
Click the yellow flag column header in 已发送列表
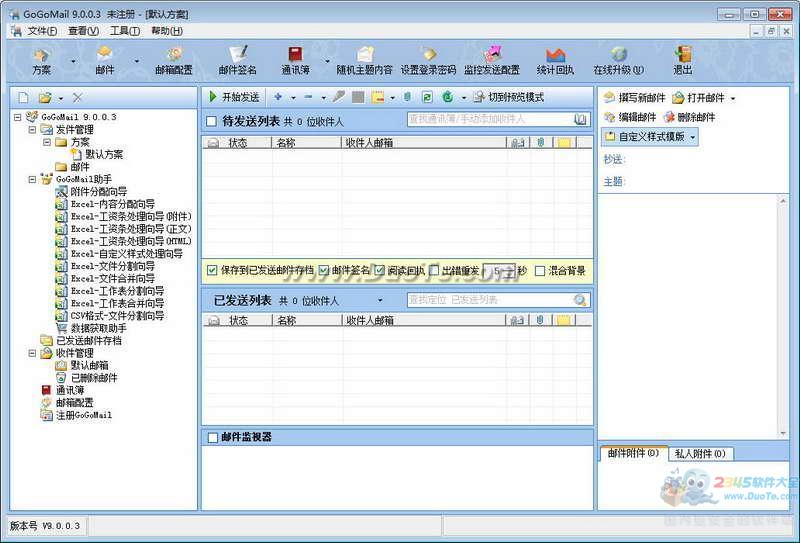563,320
